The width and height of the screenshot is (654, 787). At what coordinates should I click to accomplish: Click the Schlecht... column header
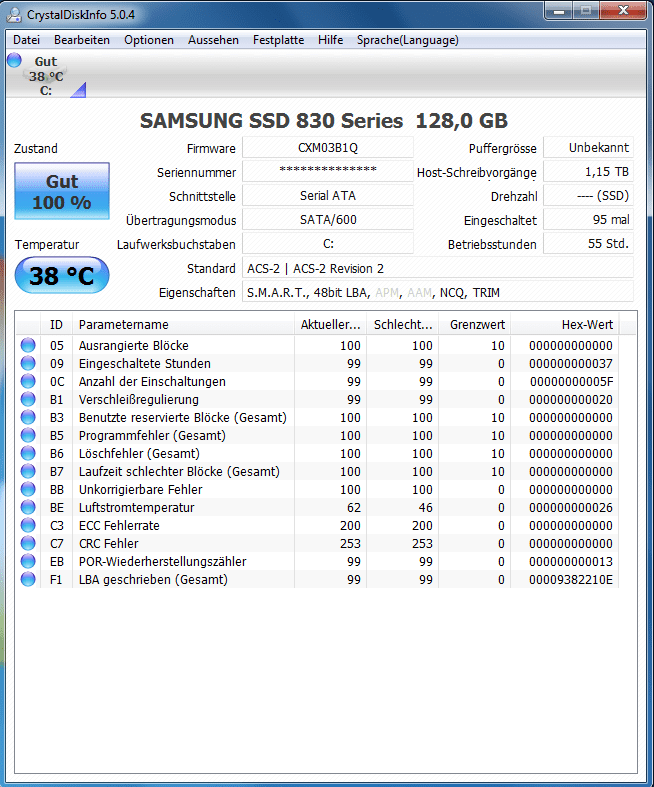coord(403,325)
